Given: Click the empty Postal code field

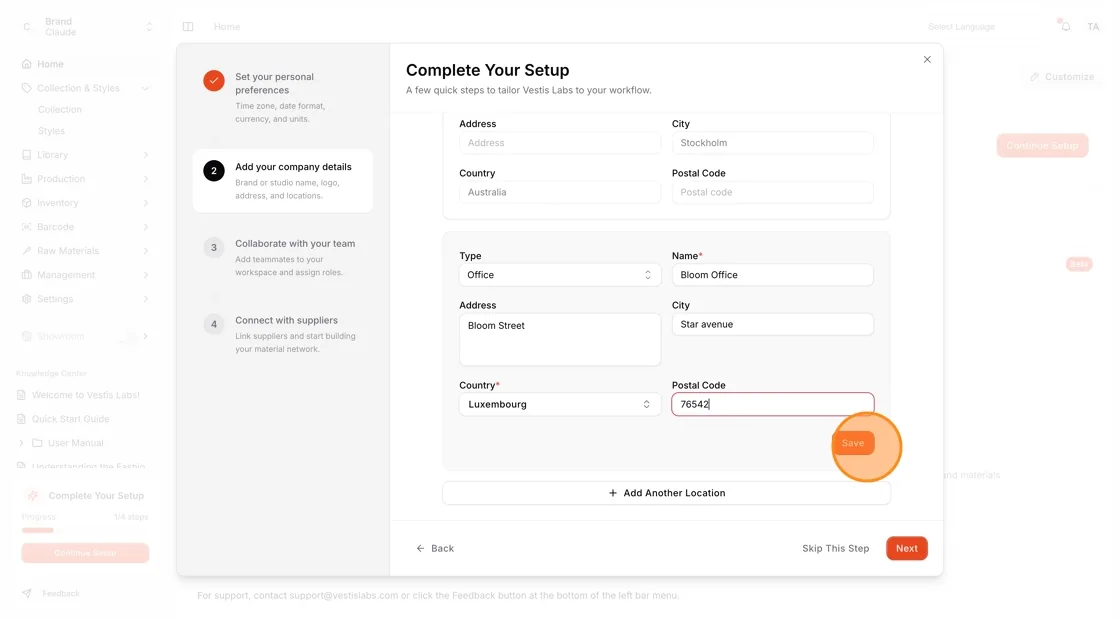Looking at the screenshot, I should [x=772, y=192].
